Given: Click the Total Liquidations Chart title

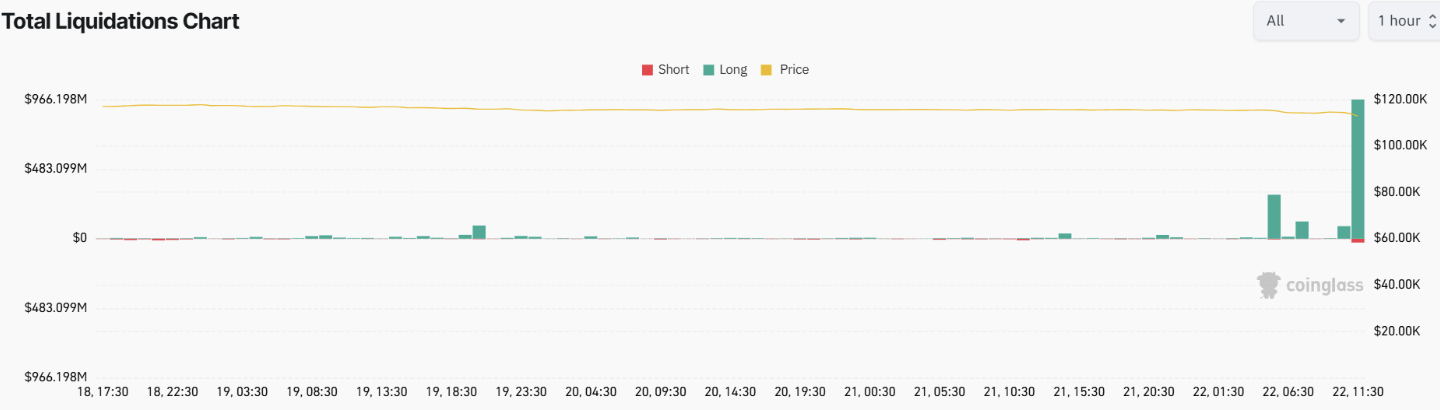Looking at the screenshot, I should pos(120,21).
